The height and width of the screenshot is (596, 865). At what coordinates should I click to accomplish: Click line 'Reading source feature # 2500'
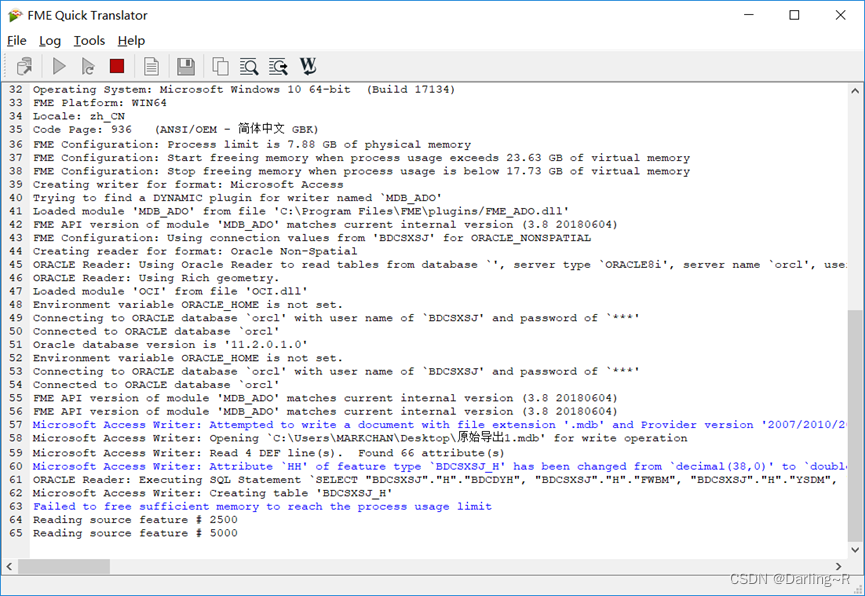coord(135,520)
